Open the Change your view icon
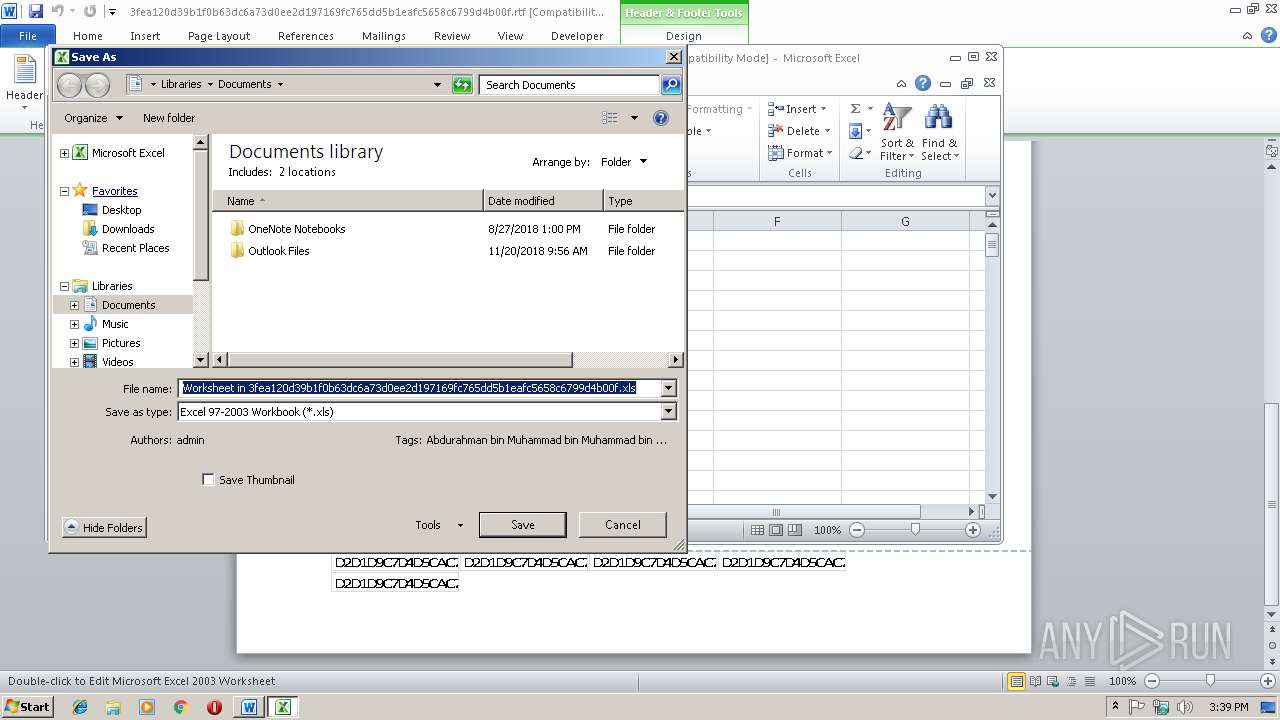1280x720 pixels. tap(610, 118)
